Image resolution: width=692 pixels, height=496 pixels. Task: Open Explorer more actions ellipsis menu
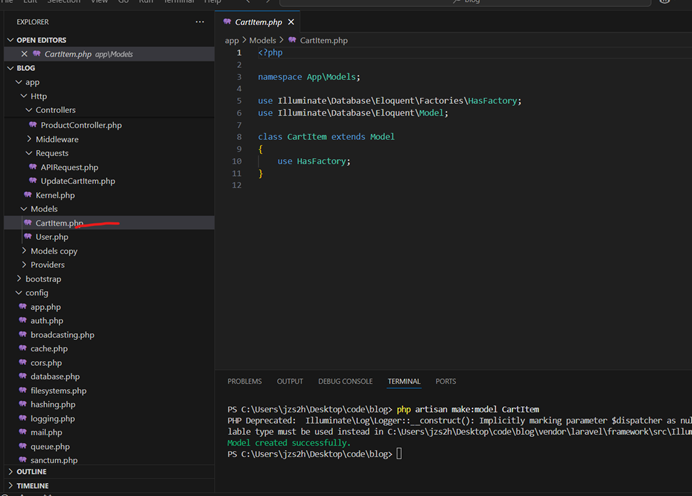pos(199,21)
